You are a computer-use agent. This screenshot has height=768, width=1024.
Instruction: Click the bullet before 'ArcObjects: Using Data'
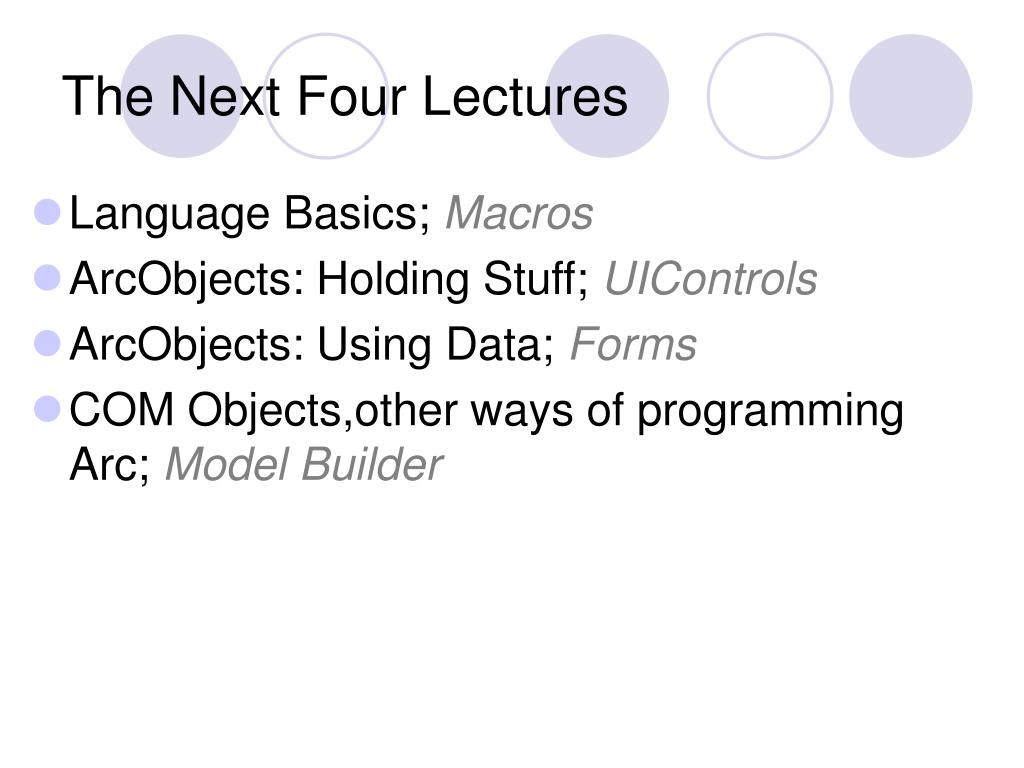[x=47, y=344]
